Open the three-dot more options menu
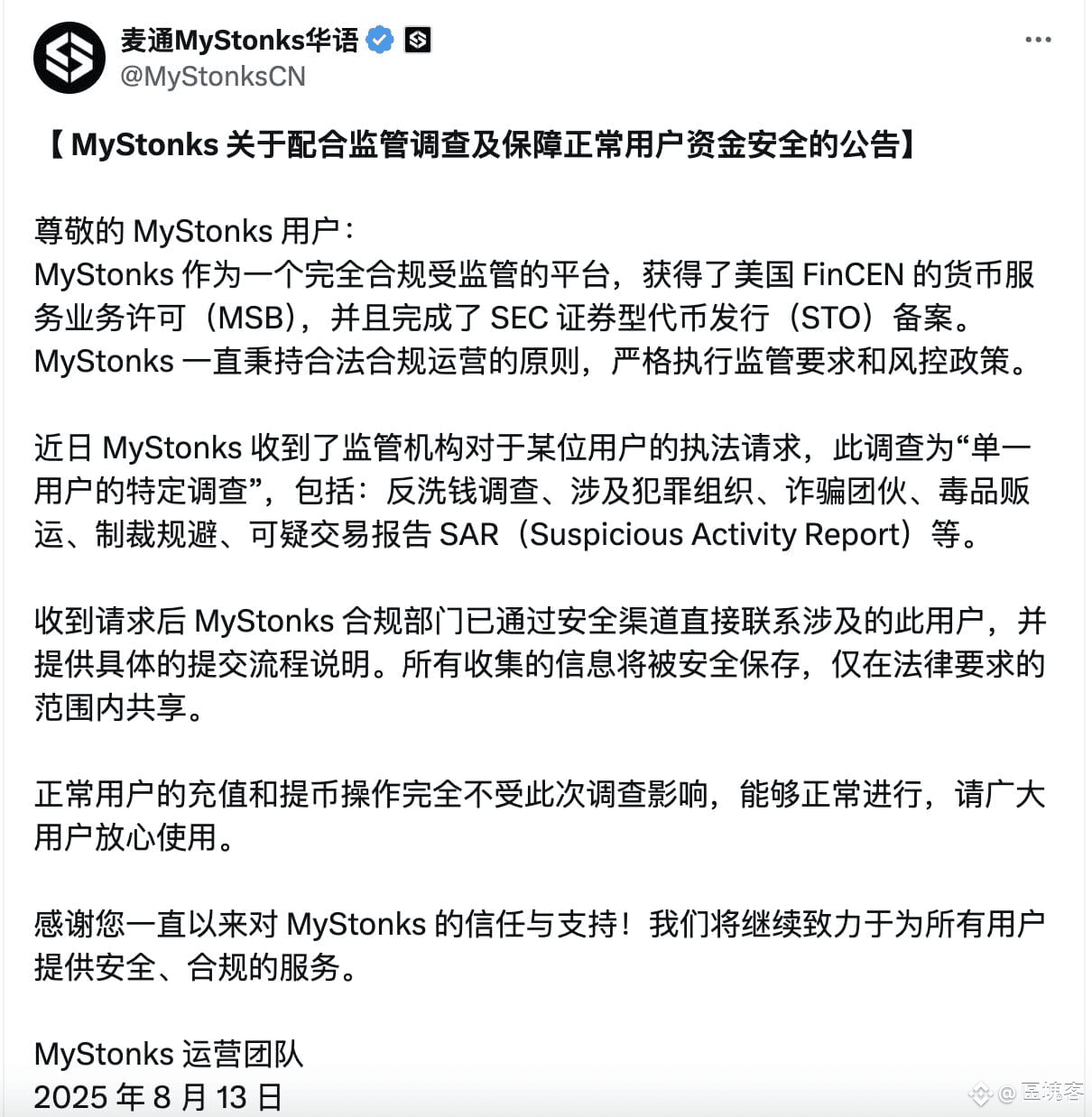The height and width of the screenshot is (1117, 1092). coord(1038,40)
